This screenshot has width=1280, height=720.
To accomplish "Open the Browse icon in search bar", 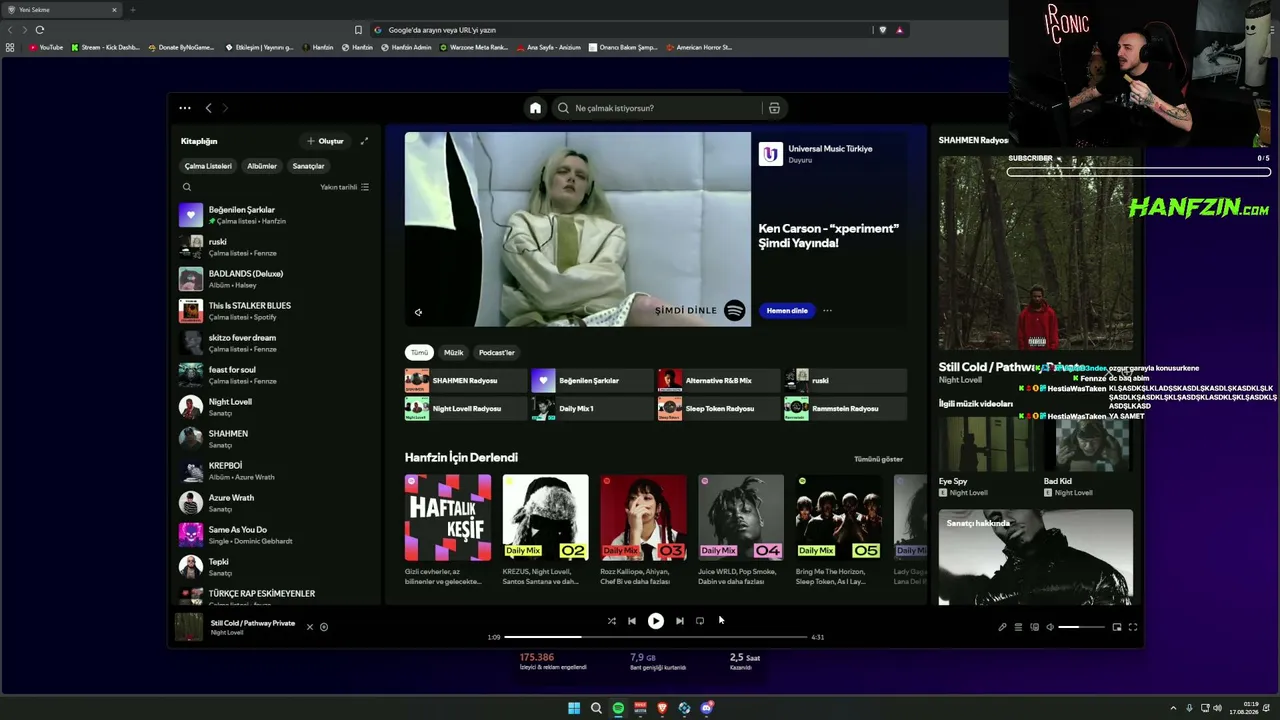I will coord(774,108).
